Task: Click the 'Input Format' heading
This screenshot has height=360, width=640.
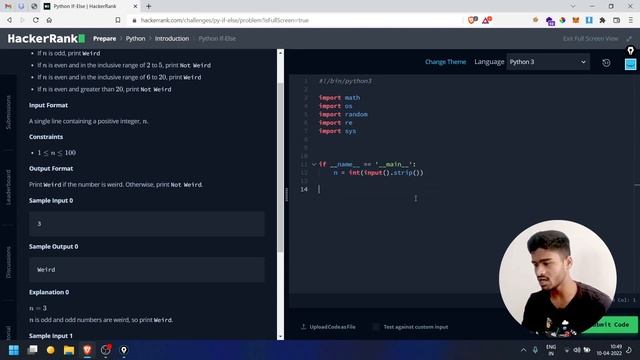Action: tap(48, 105)
